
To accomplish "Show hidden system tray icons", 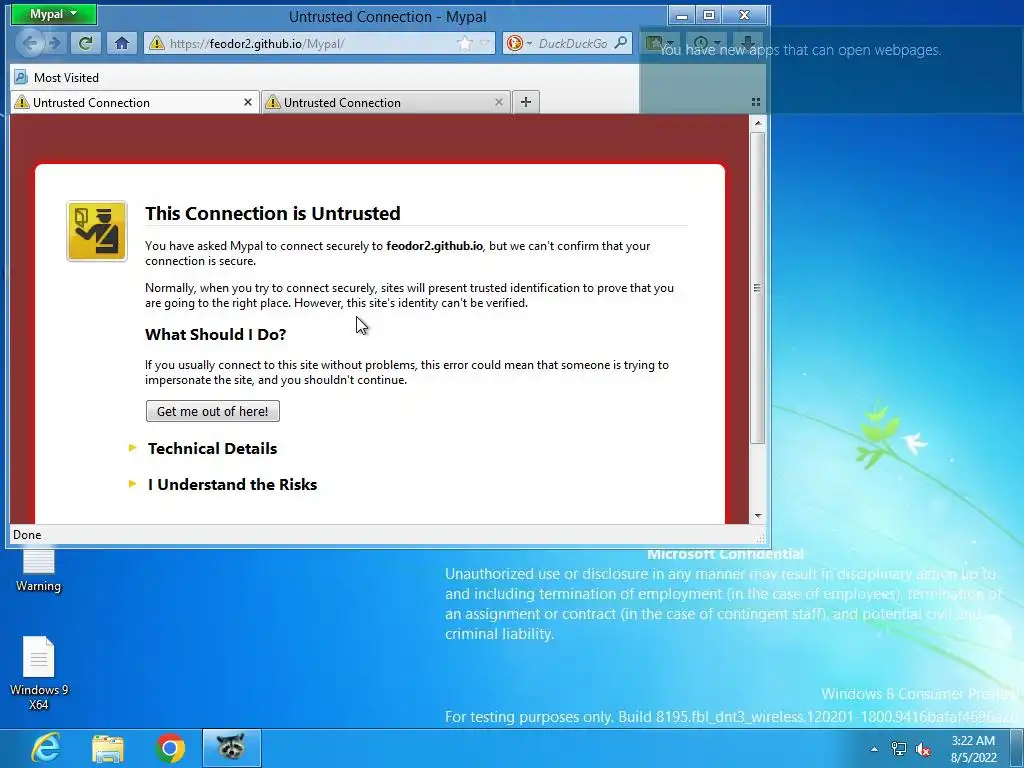I will point(874,749).
